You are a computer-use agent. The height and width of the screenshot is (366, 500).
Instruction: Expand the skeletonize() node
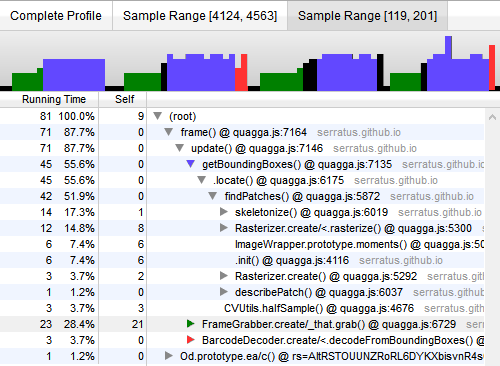(x=224, y=212)
